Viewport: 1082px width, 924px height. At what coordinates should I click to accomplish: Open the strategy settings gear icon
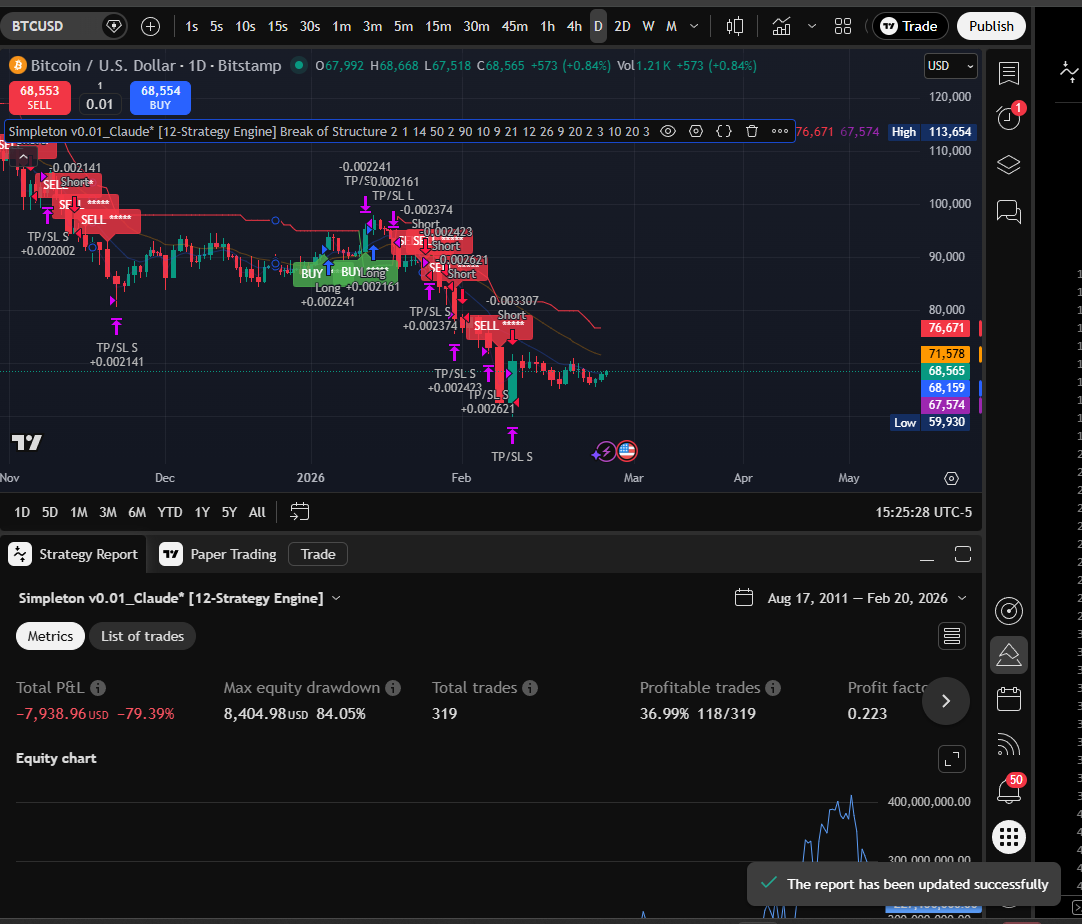(x=696, y=131)
